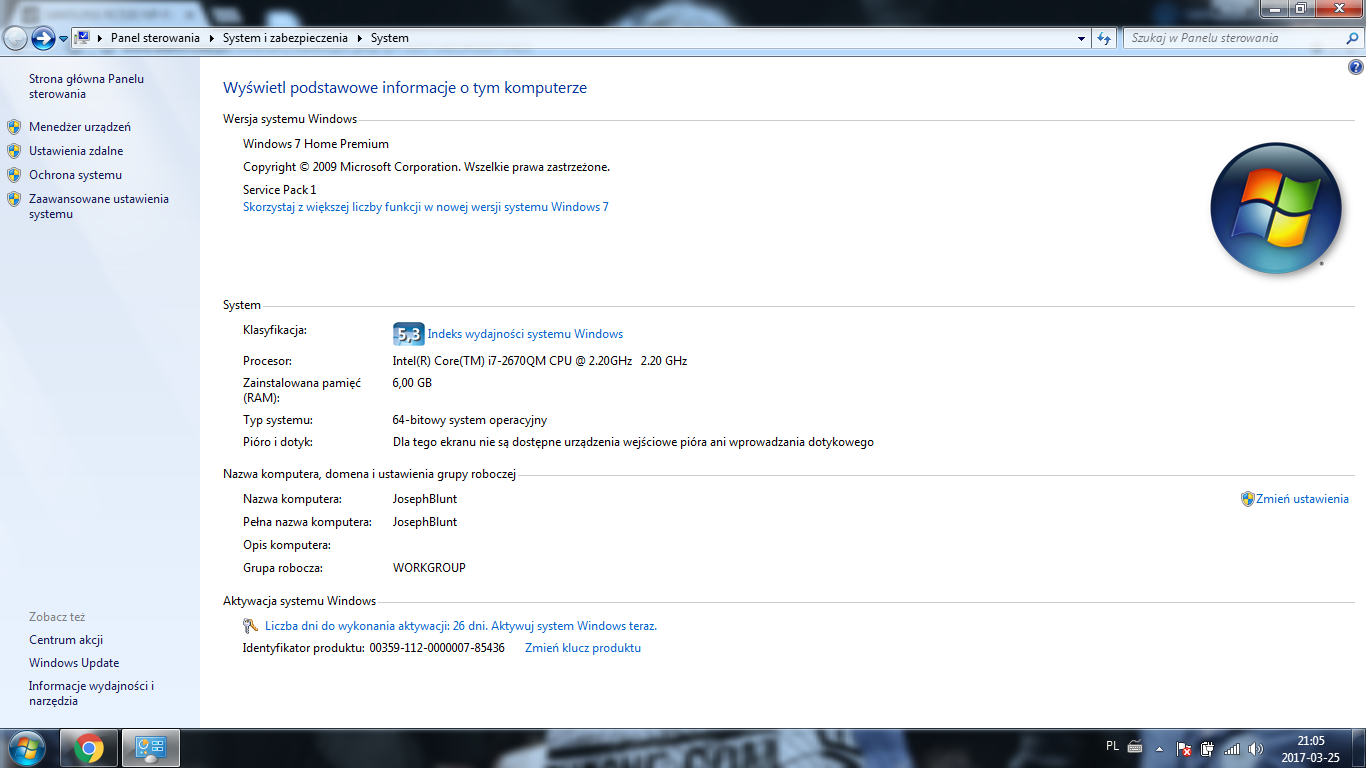Click the 5,3 performance index score badge
Screen dimensions: 1366x768
click(408, 334)
